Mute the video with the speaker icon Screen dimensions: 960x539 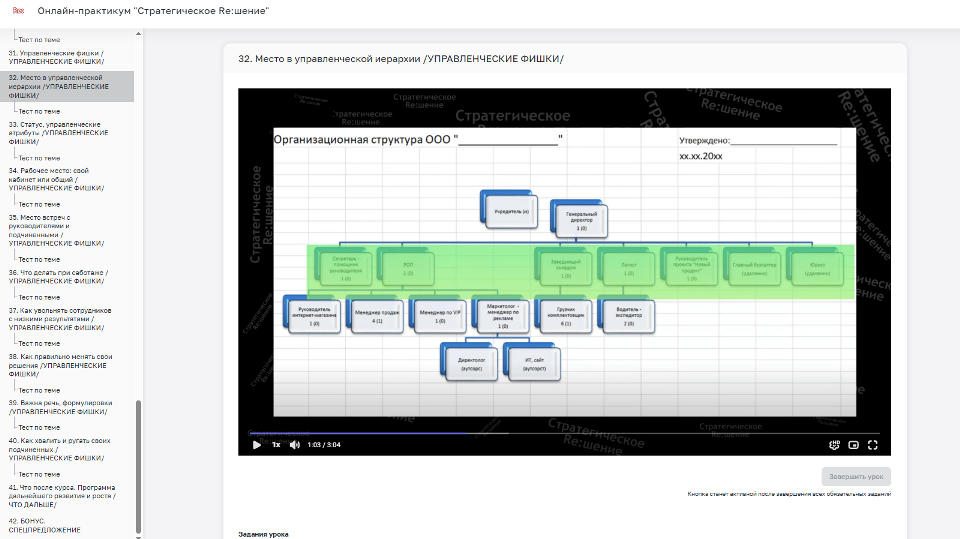(294, 445)
